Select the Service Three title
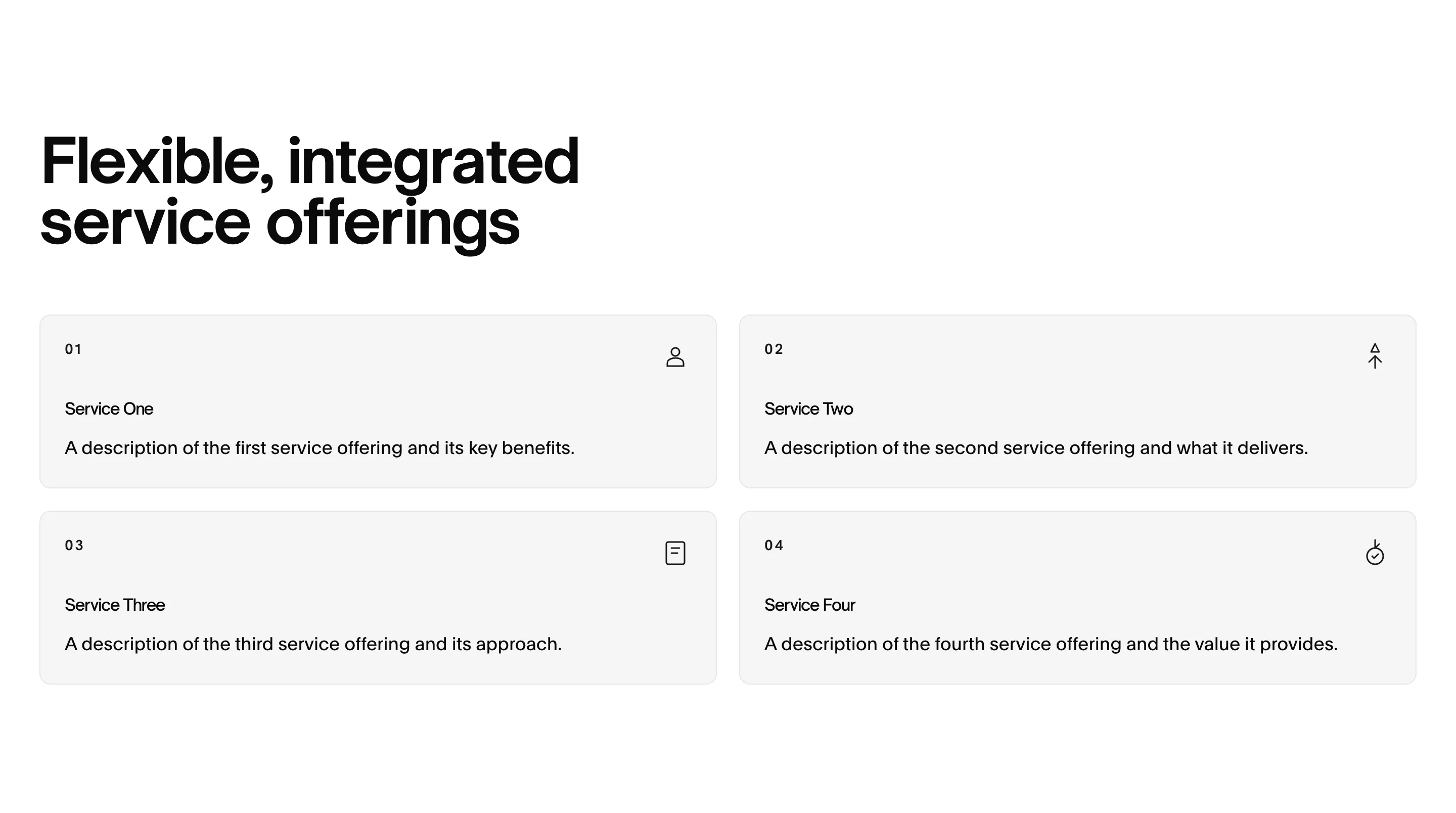The height and width of the screenshot is (813, 1456). click(115, 605)
